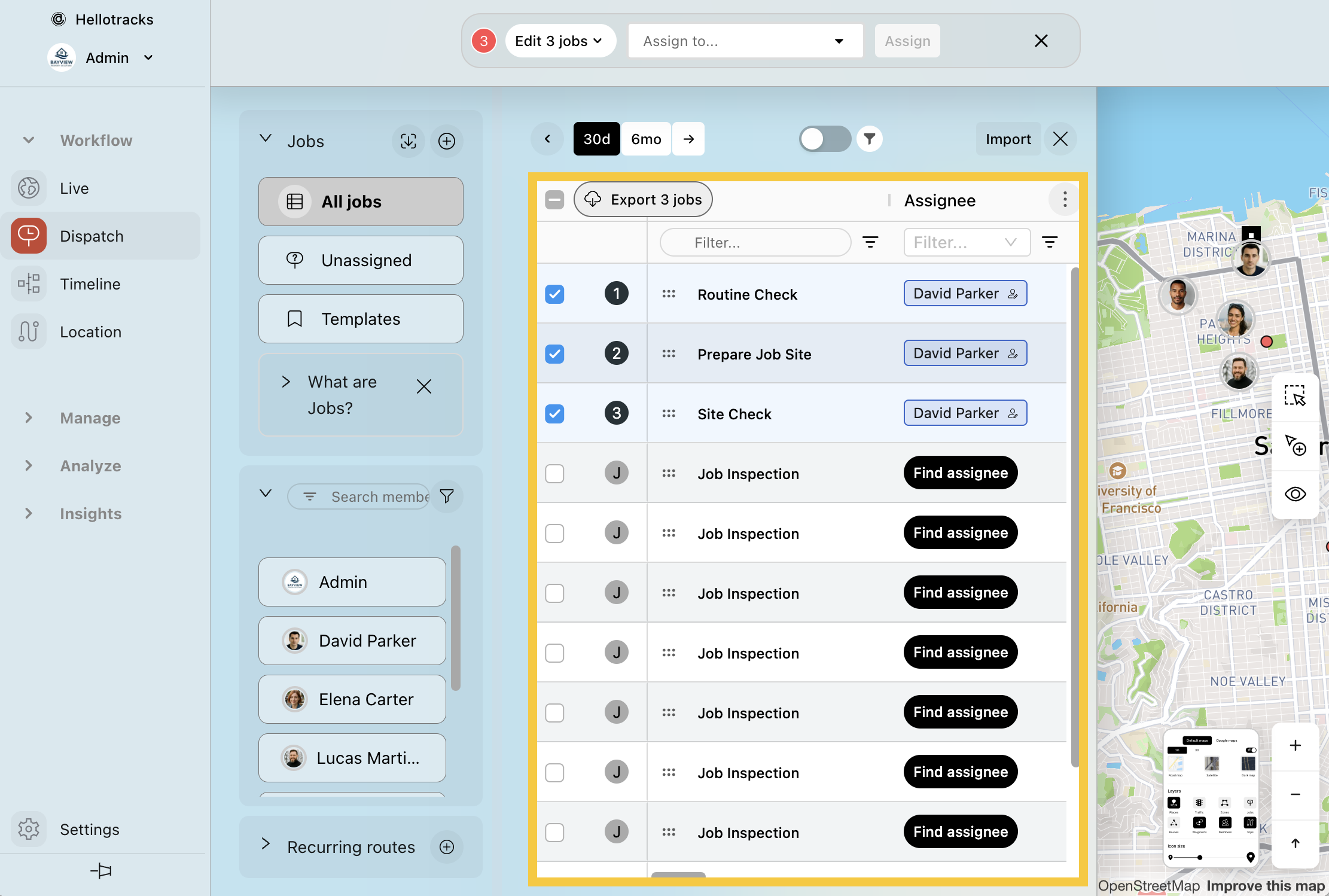Image resolution: width=1329 pixels, height=896 pixels.
Task: Click the add job plus icon
Action: [x=447, y=141]
